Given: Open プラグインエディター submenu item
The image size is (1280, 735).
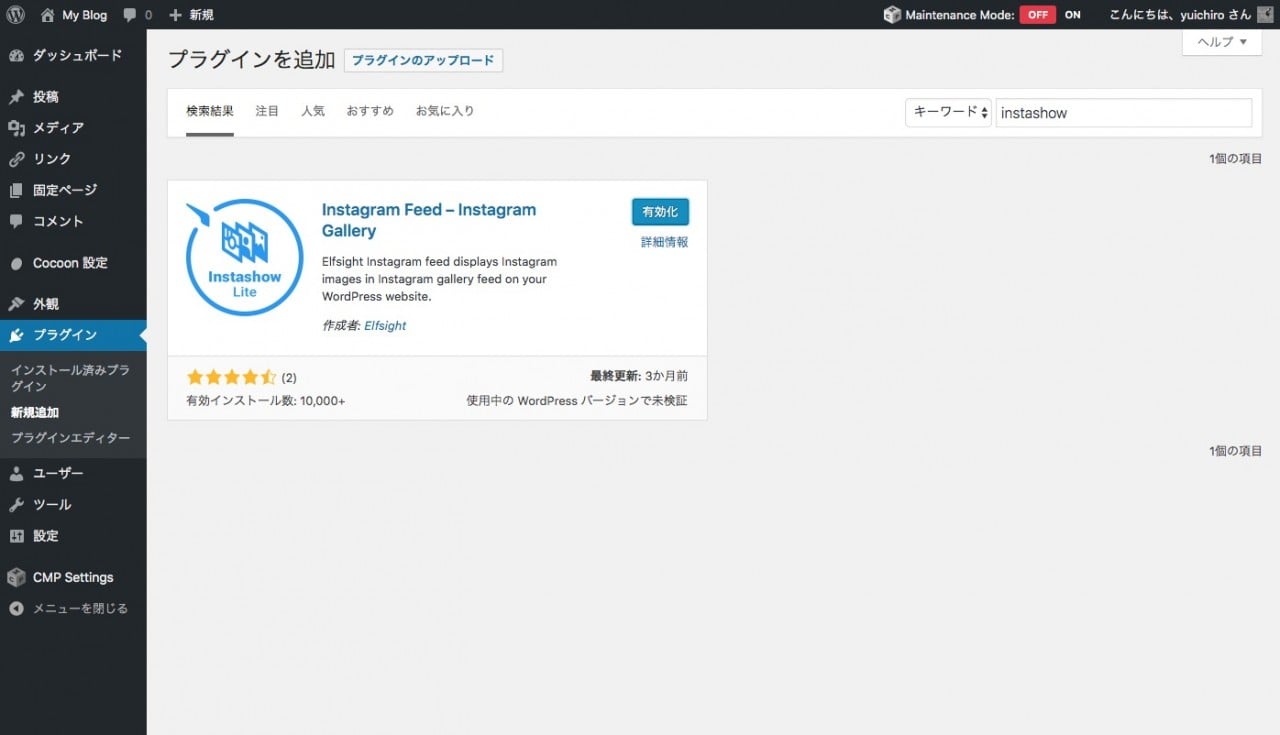Looking at the screenshot, I should tap(70, 438).
